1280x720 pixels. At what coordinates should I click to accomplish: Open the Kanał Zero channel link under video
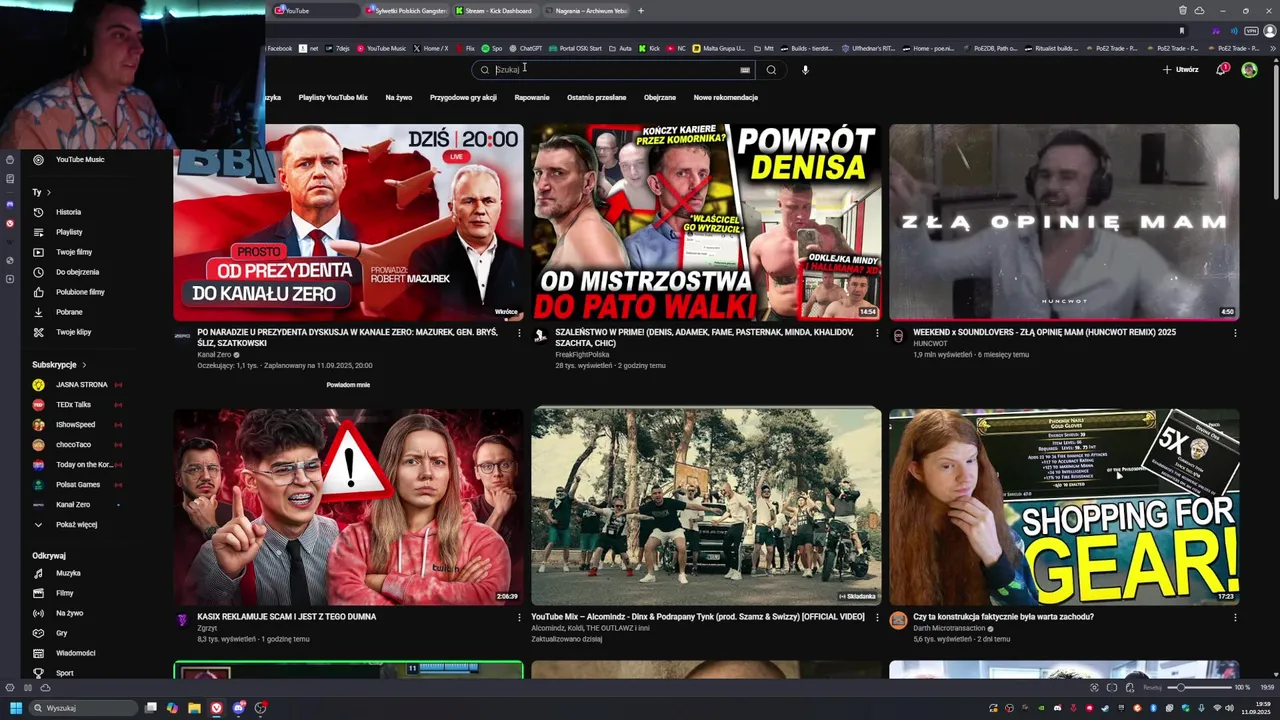(x=214, y=354)
